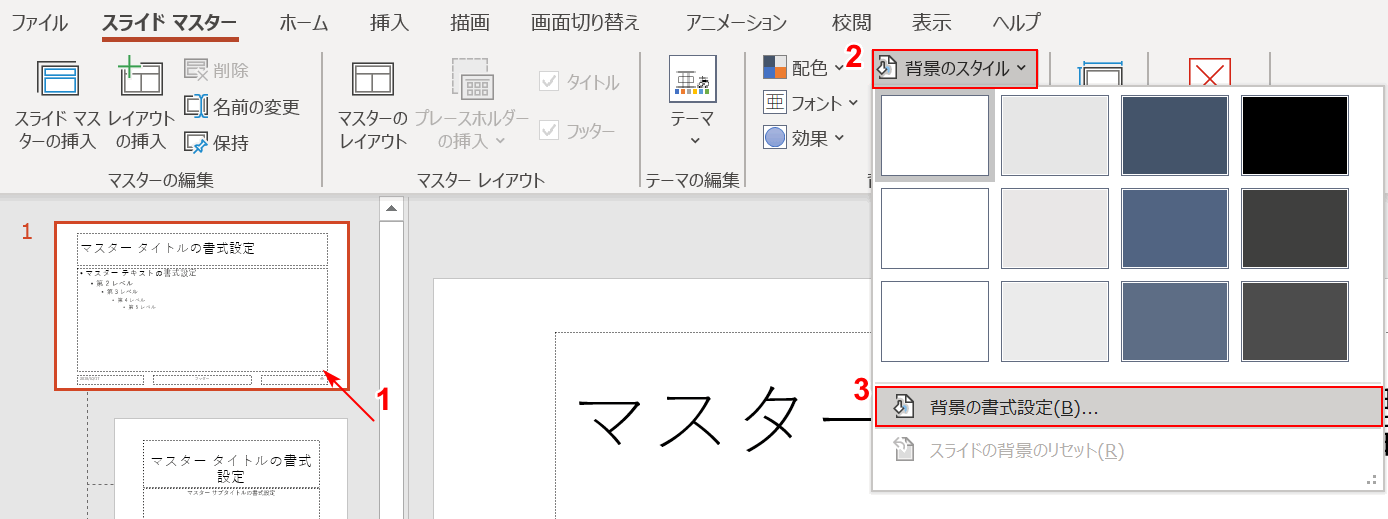Select the Slide Master (スライド マスター) tab

click(170, 22)
